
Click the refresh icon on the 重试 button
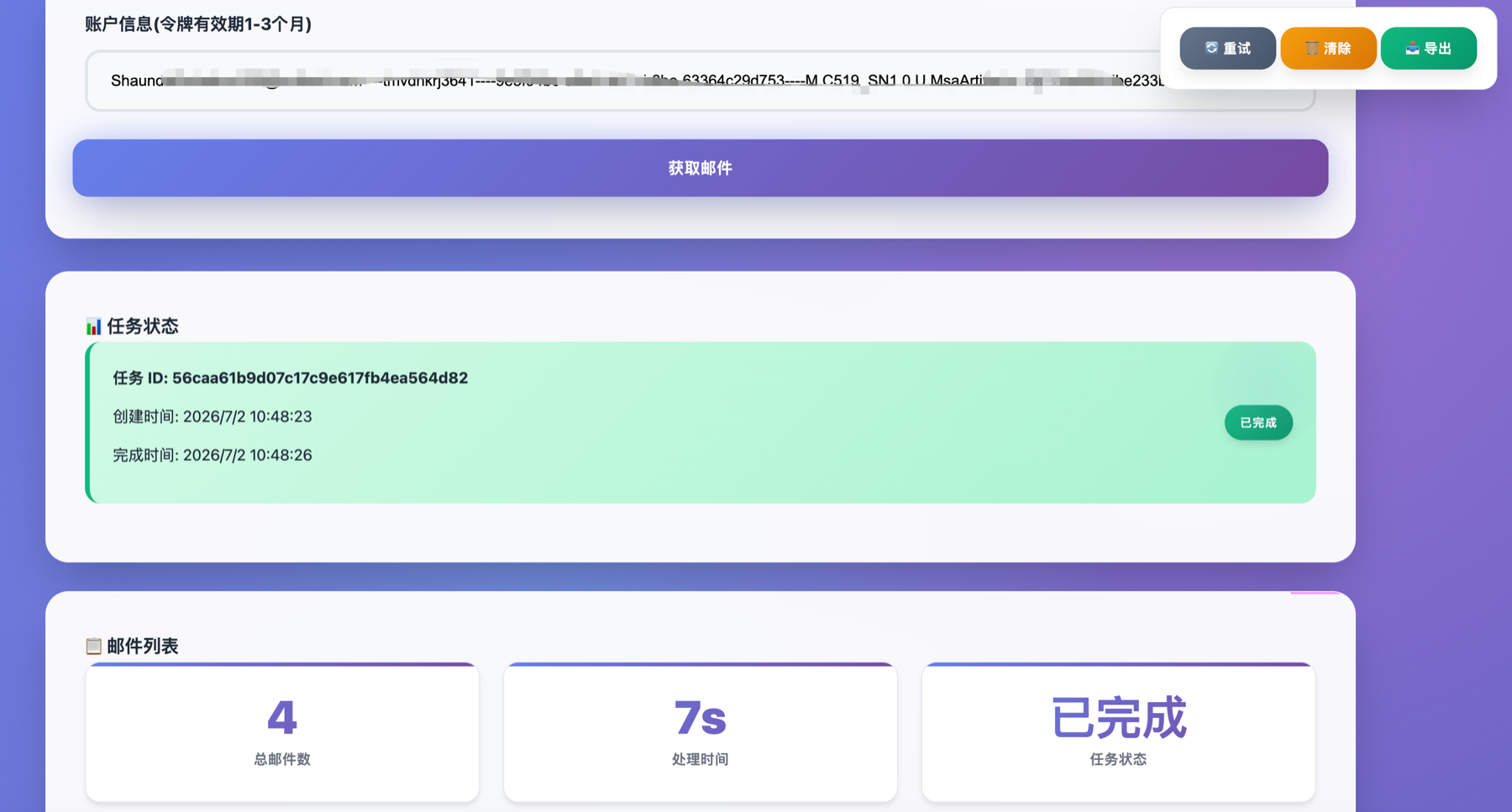(x=1211, y=48)
